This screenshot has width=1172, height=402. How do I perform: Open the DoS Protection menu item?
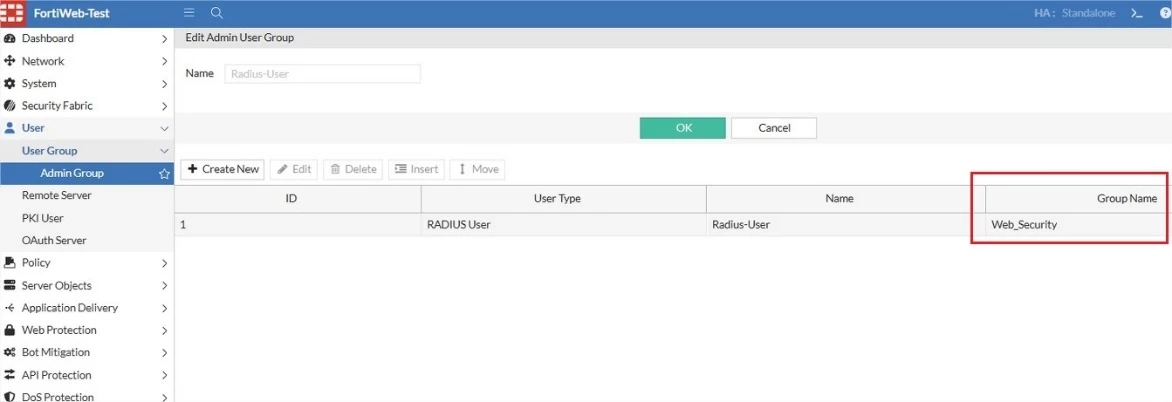click(87, 395)
